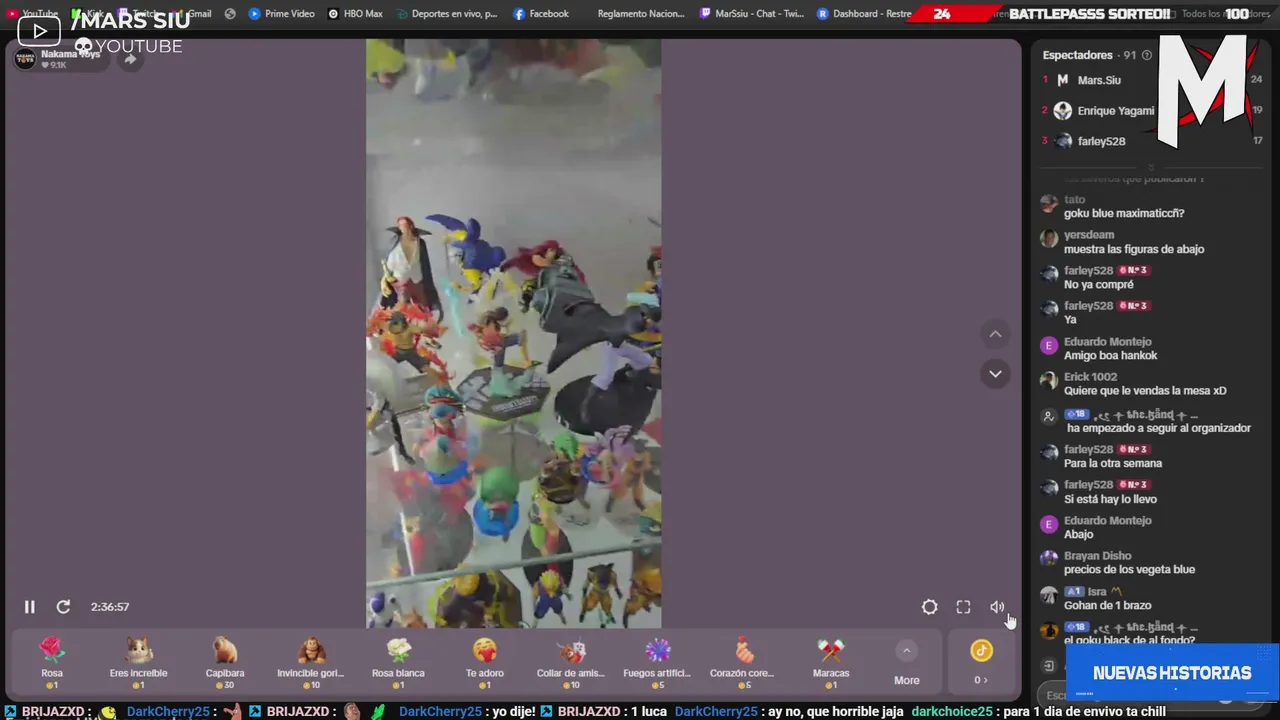Pause the live stream playback
The width and height of the screenshot is (1280, 720).
click(30, 607)
